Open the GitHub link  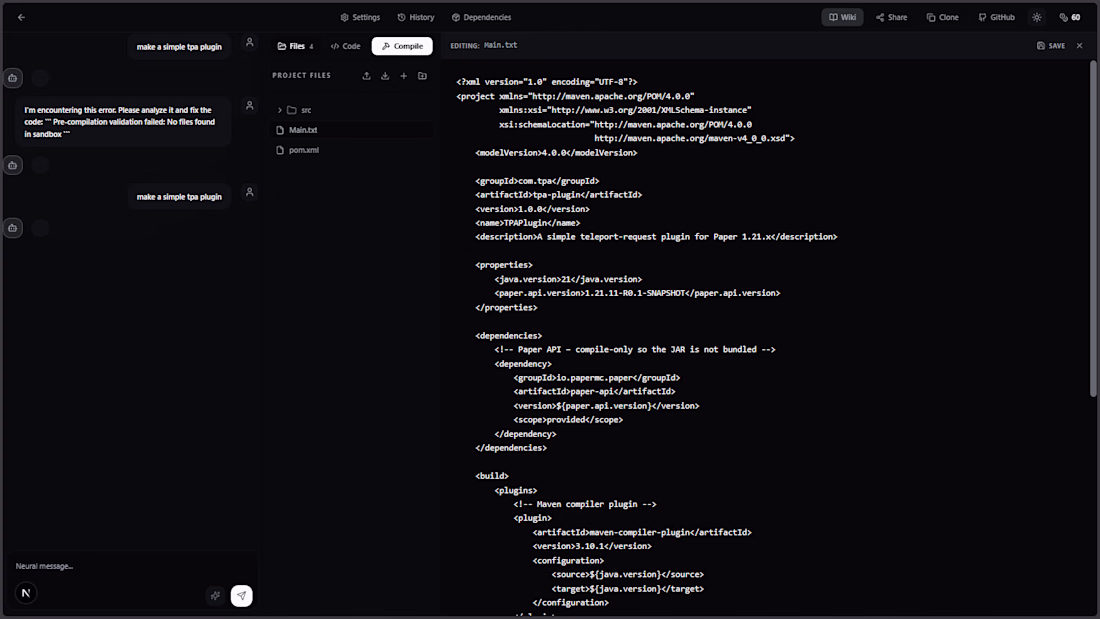pyautogui.click(x=996, y=17)
